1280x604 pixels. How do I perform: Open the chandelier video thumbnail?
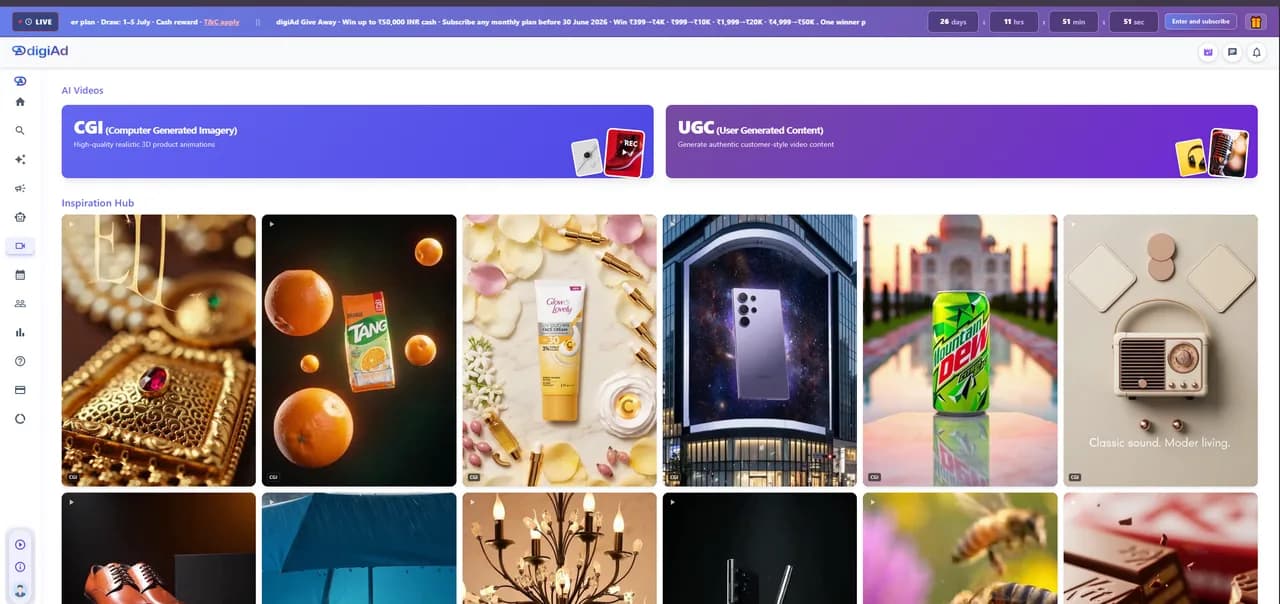coord(559,548)
